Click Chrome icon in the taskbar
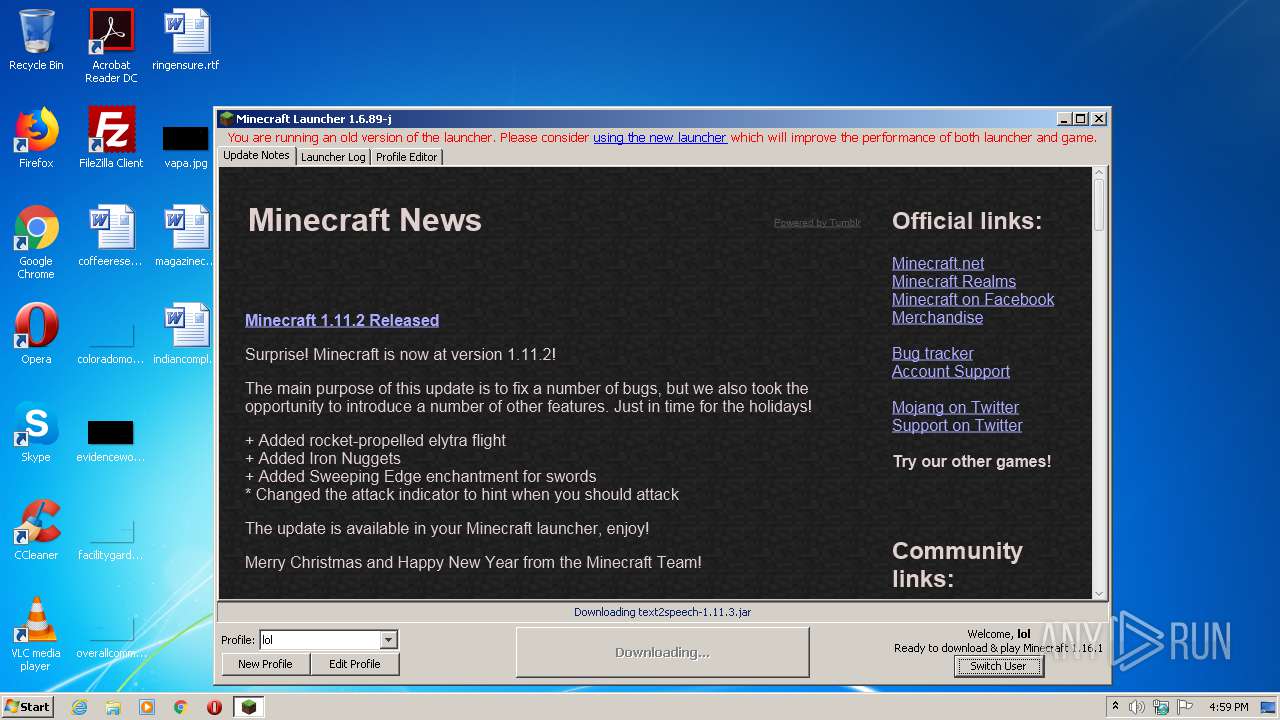The width and height of the screenshot is (1280, 720). [x=181, y=707]
